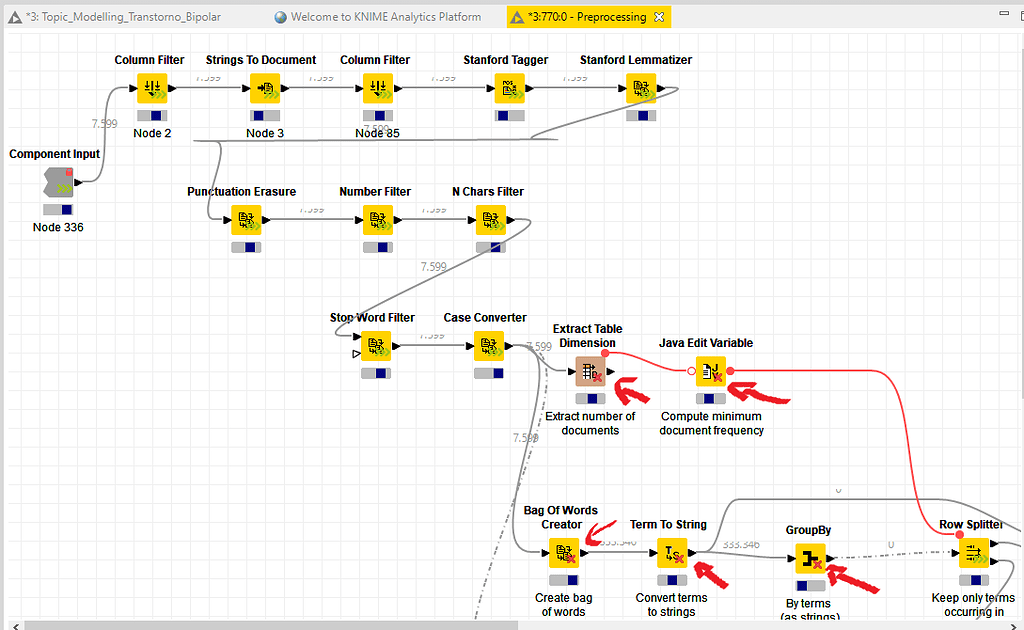Click the Bag Of Words Creator node
The height and width of the screenshot is (630, 1024).
563,551
